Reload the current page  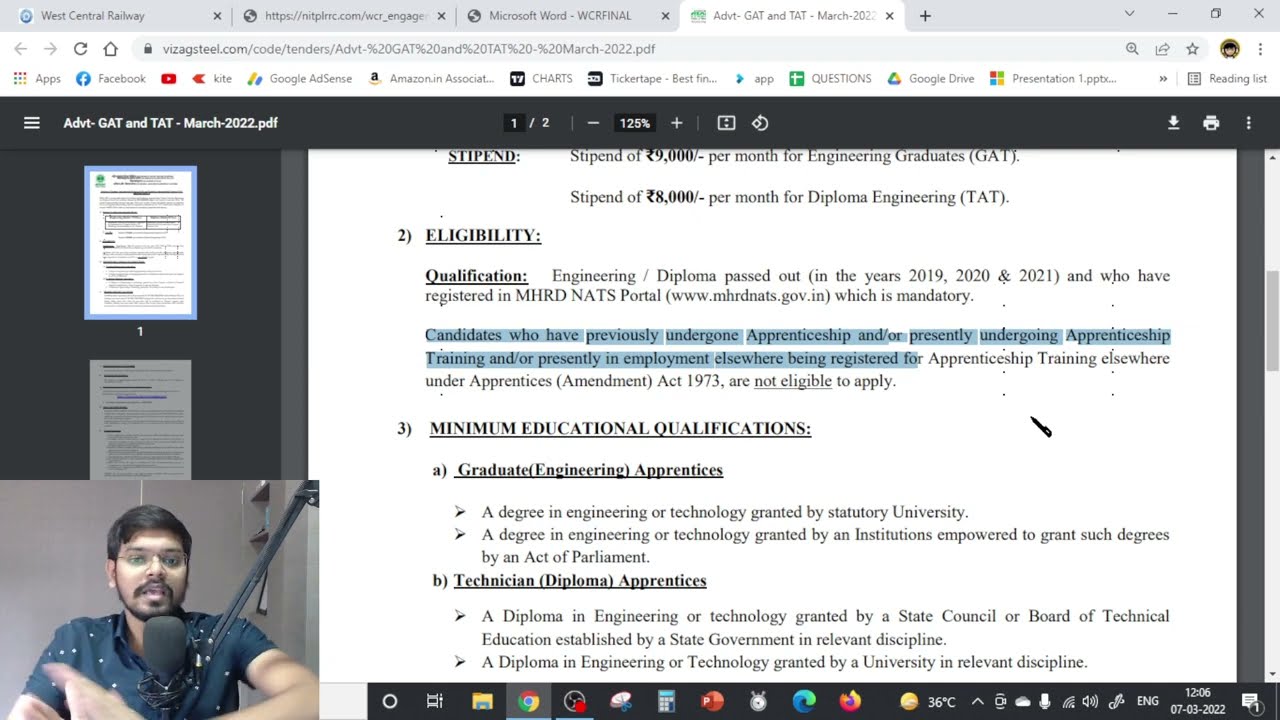[80, 49]
